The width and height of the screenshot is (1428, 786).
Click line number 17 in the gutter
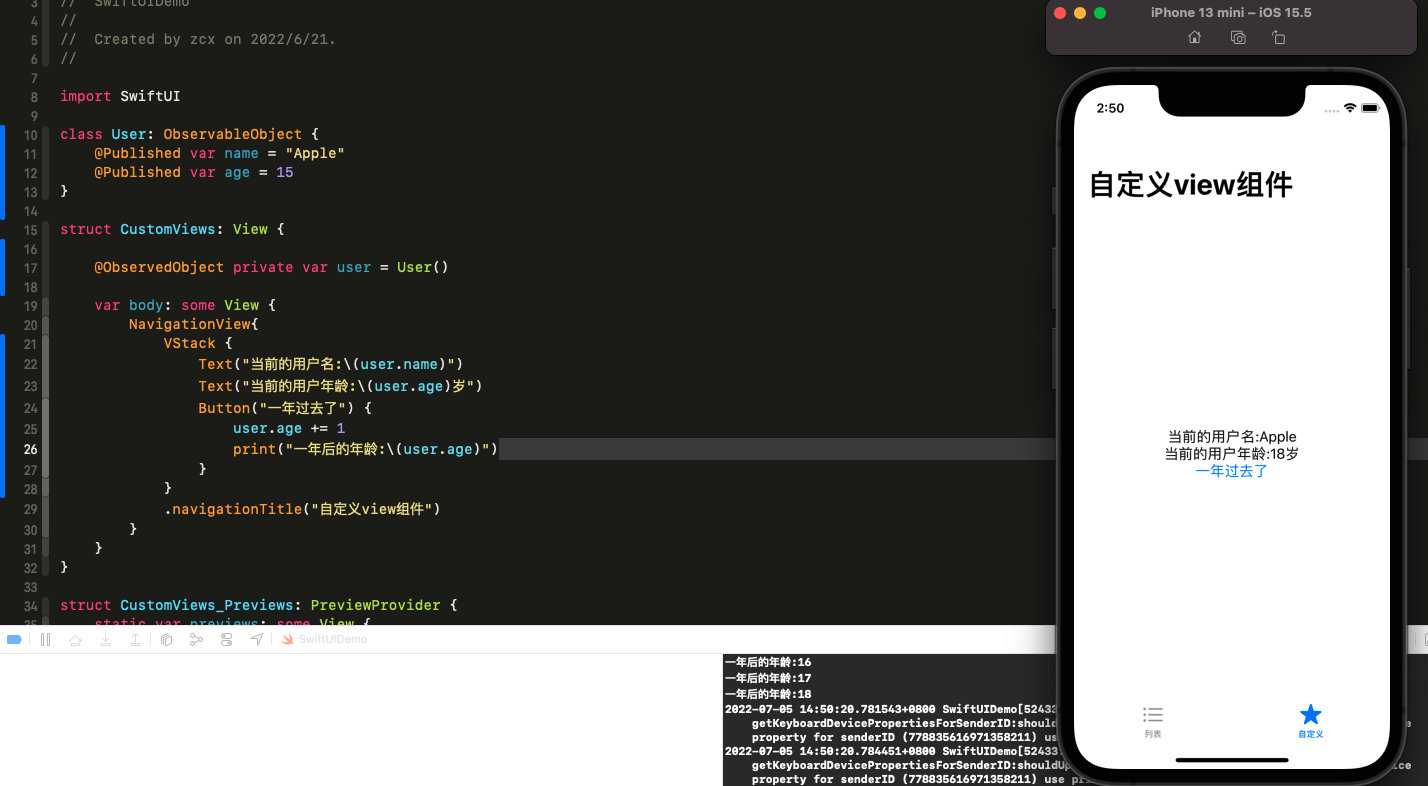pos(30,268)
